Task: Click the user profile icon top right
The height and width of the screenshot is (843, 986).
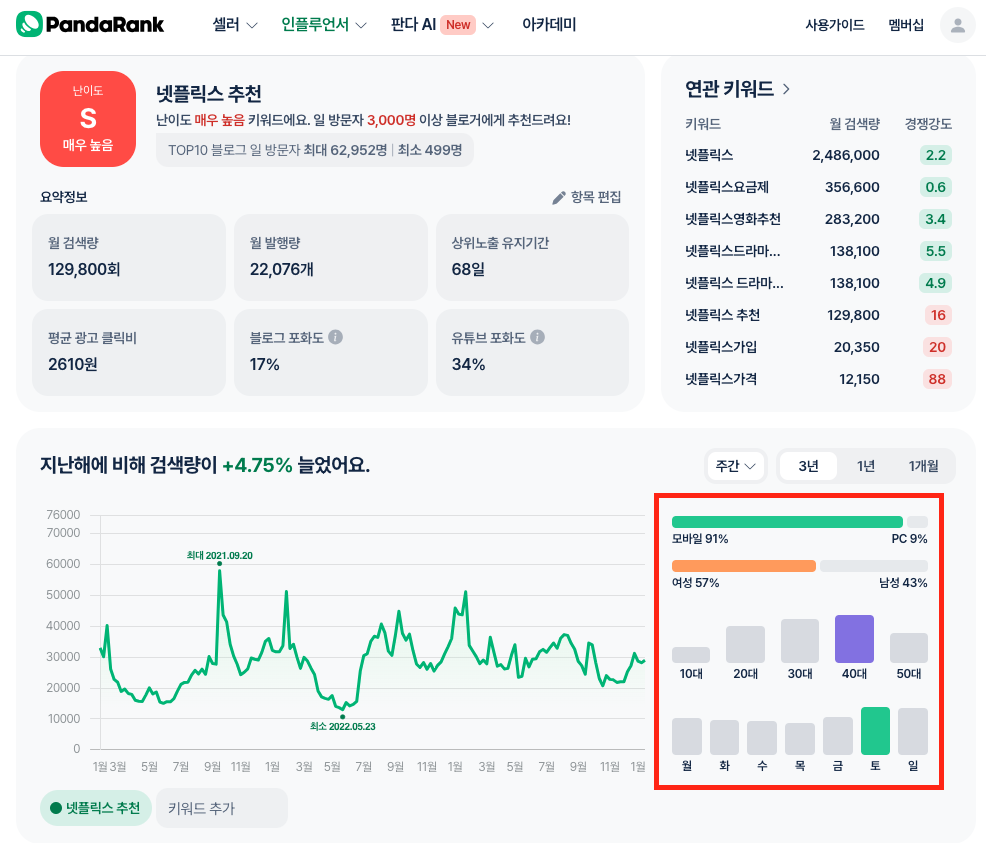Action: [956, 25]
